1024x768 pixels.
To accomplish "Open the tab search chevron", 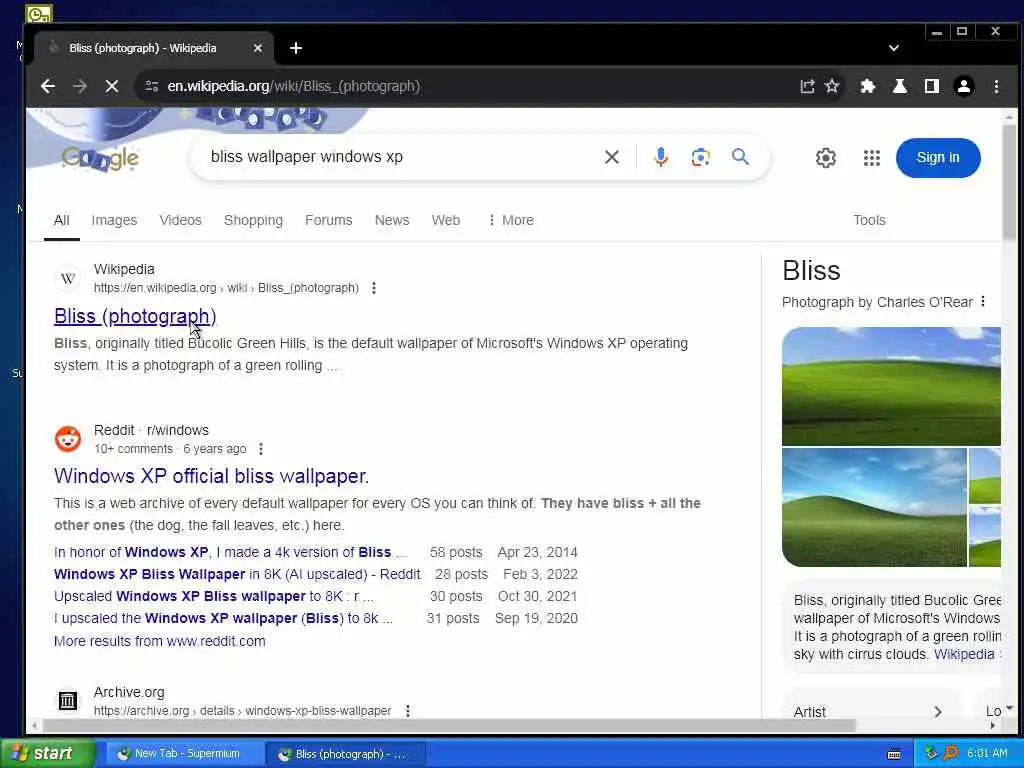I will pyautogui.click(x=894, y=48).
